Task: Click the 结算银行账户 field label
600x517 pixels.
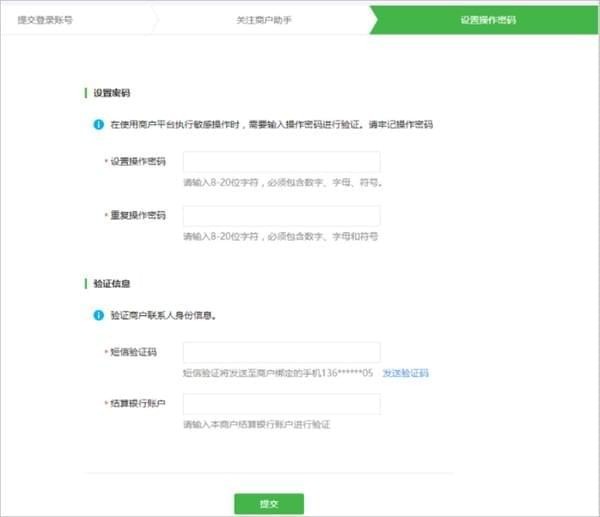Action: pos(138,404)
